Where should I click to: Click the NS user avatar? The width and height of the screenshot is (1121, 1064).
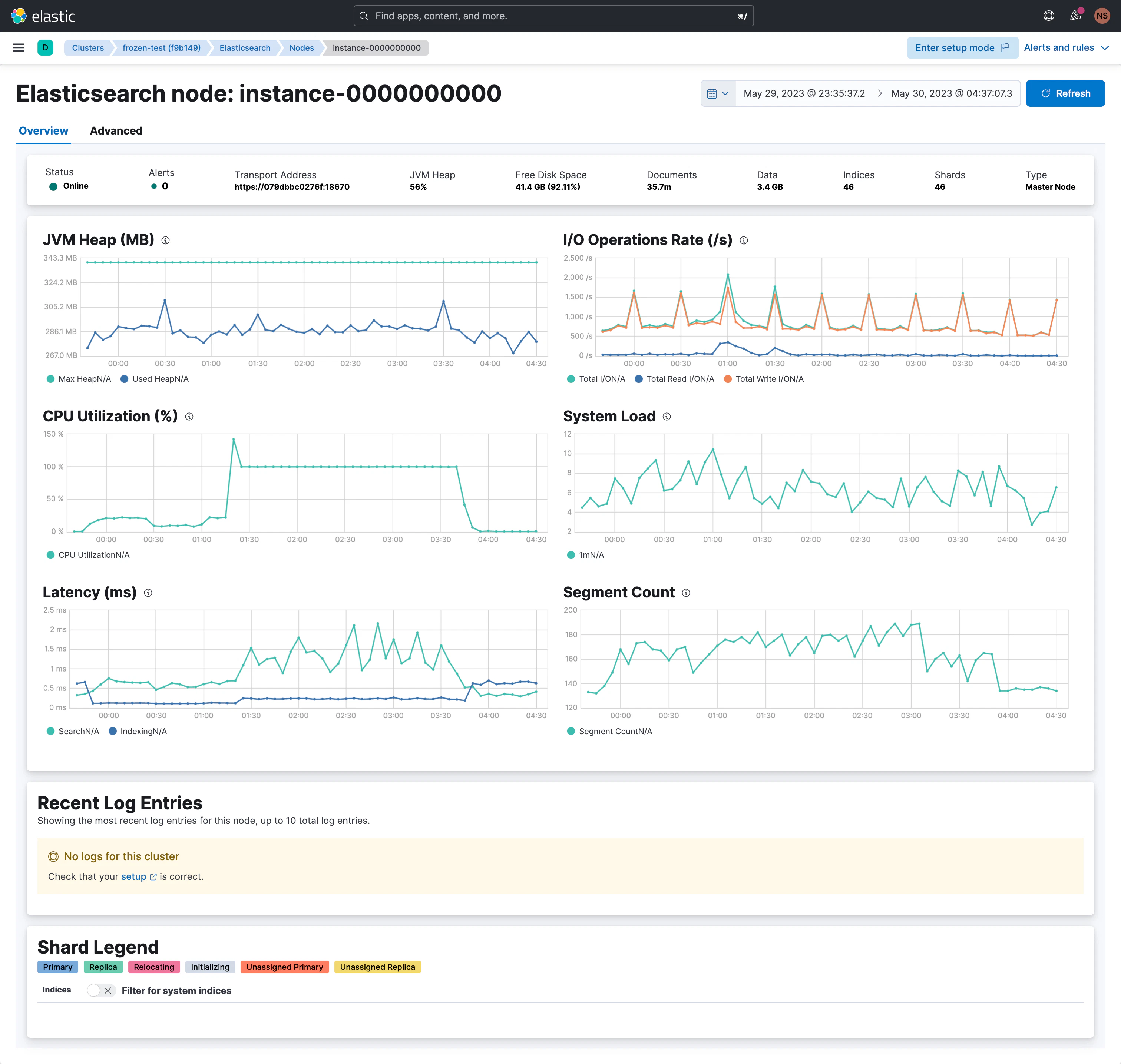(1102, 16)
